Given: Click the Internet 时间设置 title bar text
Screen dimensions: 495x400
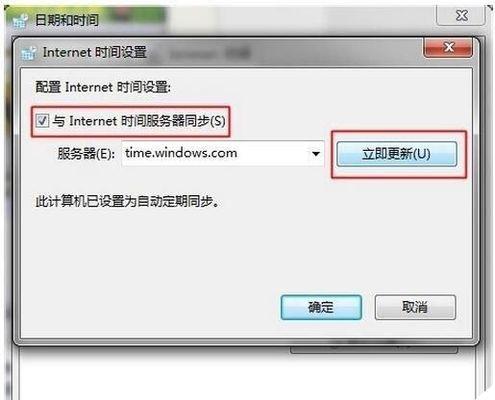Looking at the screenshot, I should point(95,53).
